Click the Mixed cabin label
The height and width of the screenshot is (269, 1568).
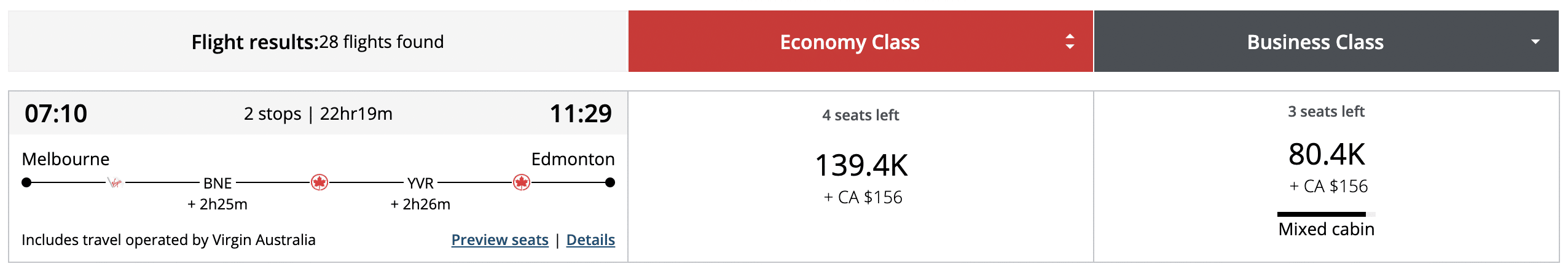pos(1326,230)
